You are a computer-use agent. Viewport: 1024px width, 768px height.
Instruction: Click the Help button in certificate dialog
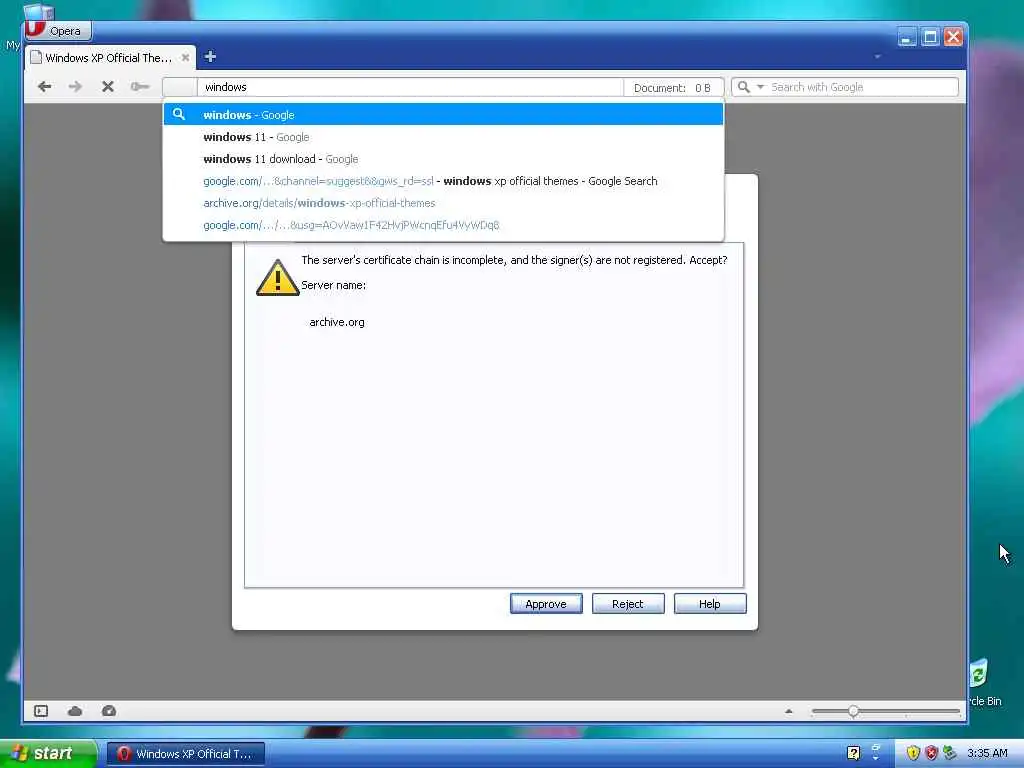[710, 603]
